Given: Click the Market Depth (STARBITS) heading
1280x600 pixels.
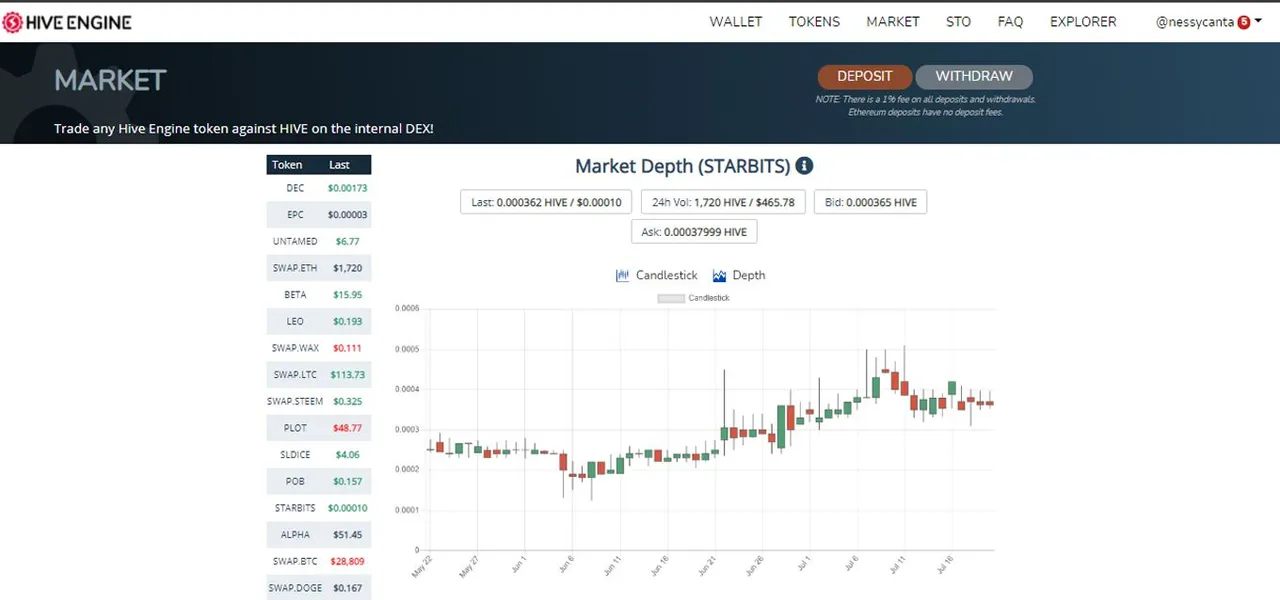Looking at the screenshot, I should click(x=683, y=166).
